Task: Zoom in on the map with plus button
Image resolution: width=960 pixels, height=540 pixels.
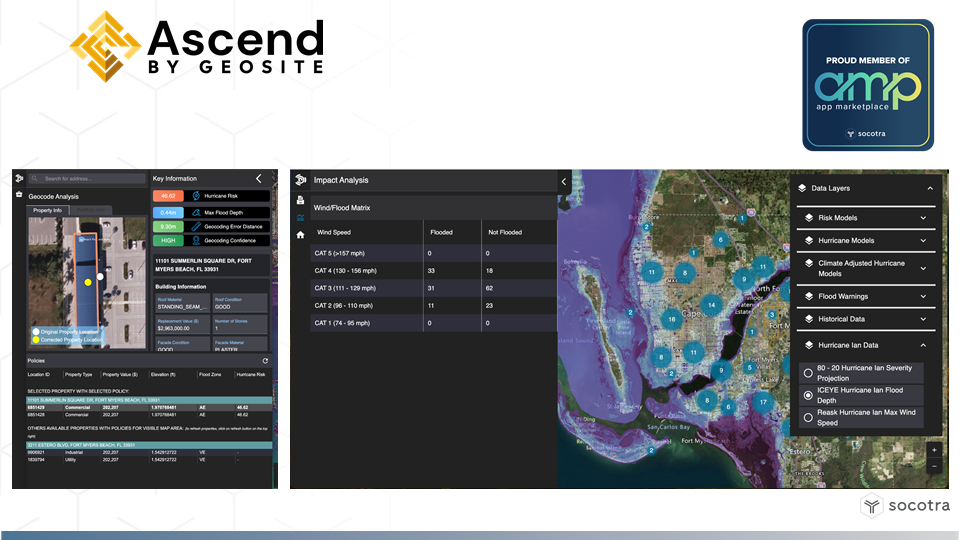Action: coord(934,450)
